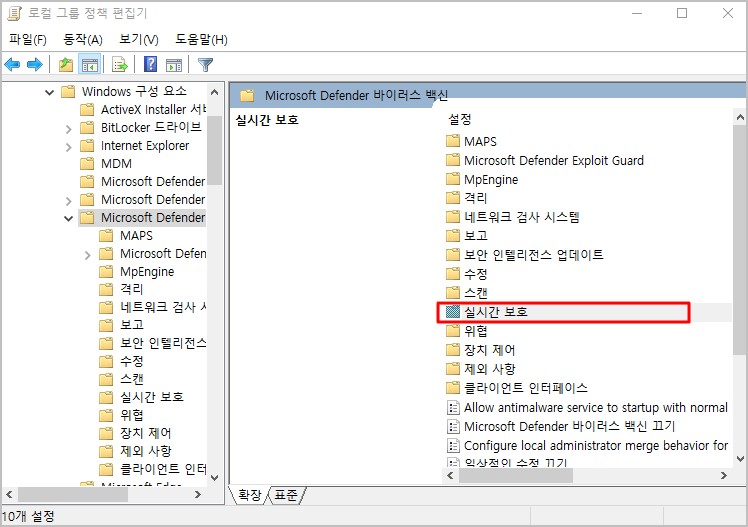Screen dimensions: 748x527
Task: Switch to the 표준 tab
Action: point(285,495)
